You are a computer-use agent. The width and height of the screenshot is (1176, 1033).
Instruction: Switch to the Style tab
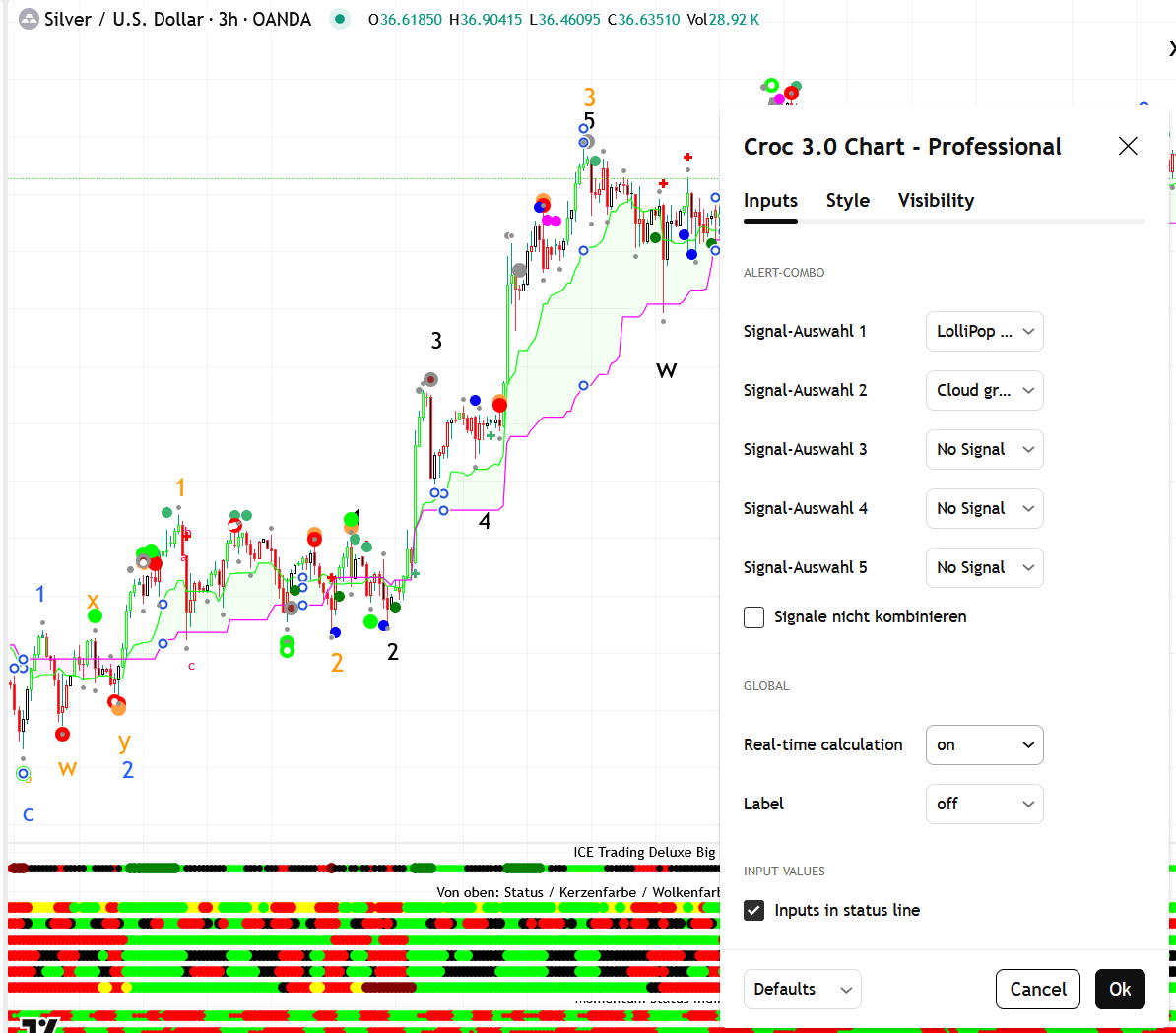point(847,201)
